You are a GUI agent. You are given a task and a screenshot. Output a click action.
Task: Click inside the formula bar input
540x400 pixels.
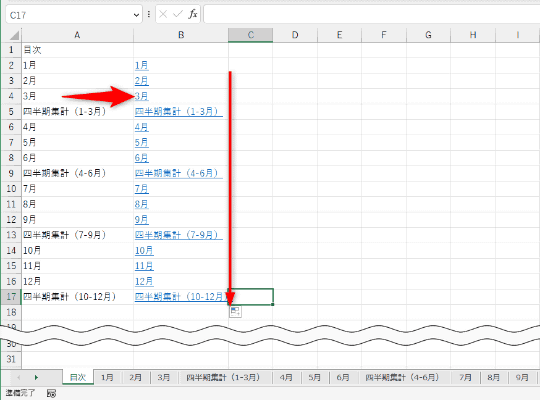click(x=372, y=14)
